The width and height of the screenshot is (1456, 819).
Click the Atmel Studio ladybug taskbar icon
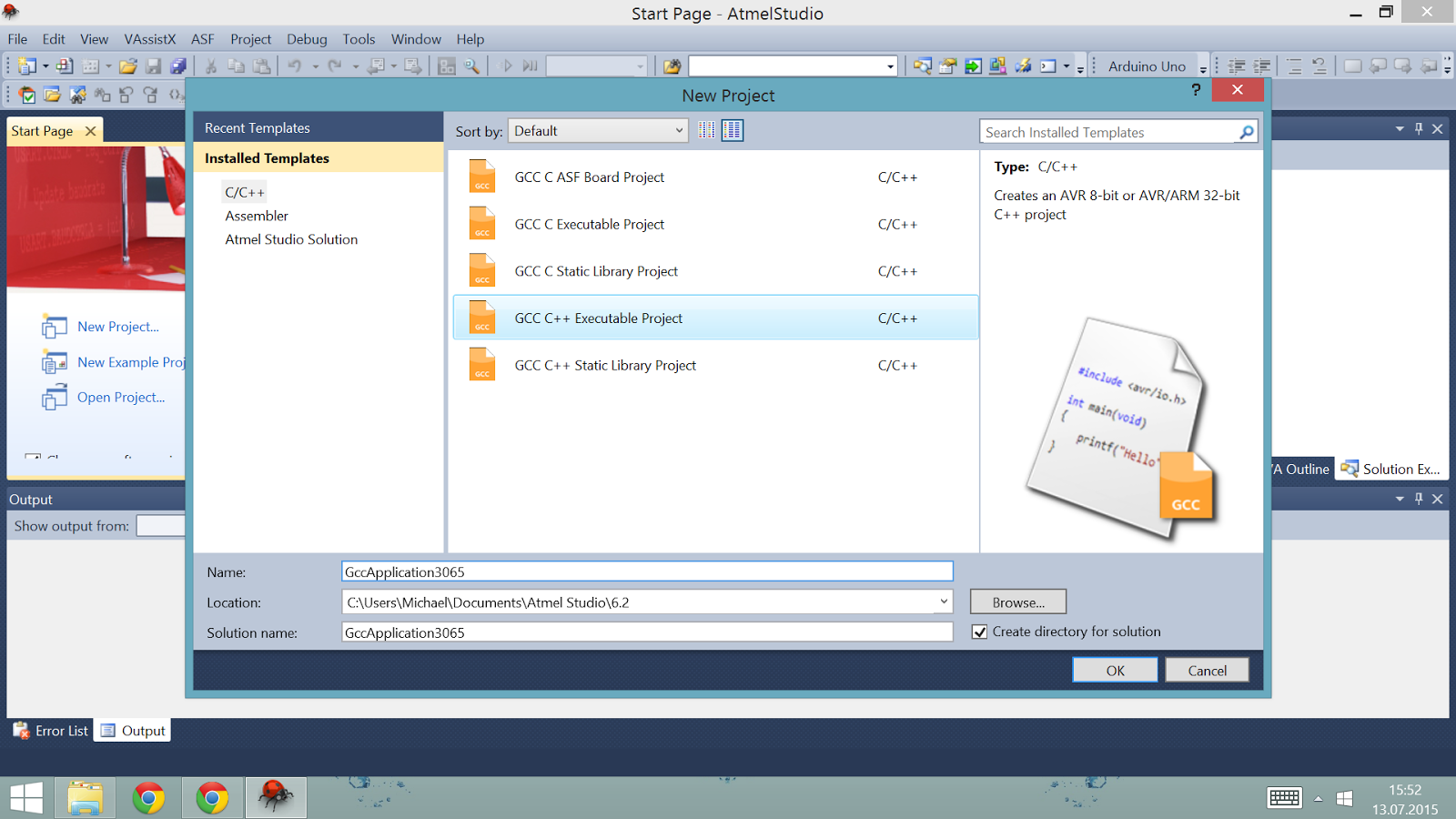pos(276,798)
